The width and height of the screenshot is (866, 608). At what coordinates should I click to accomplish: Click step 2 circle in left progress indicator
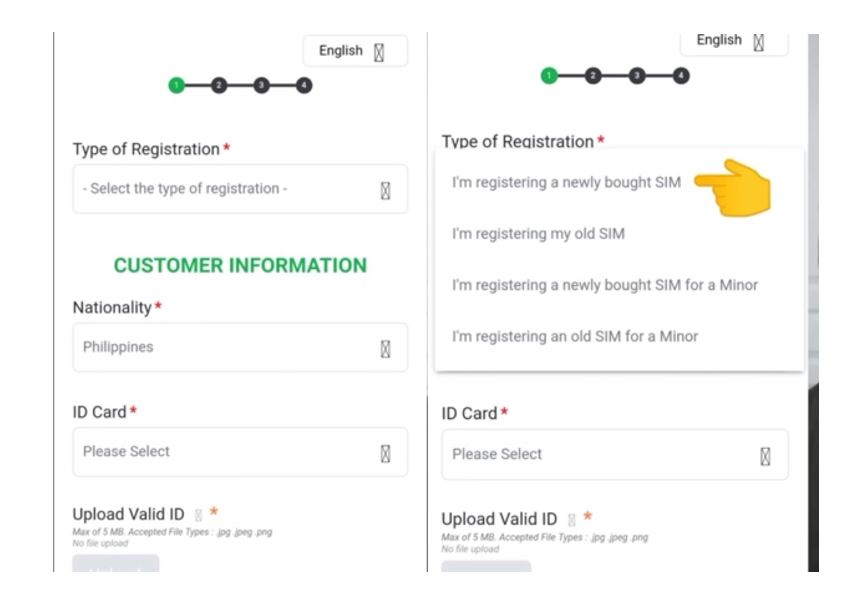pyautogui.click(x=219, y=85)
